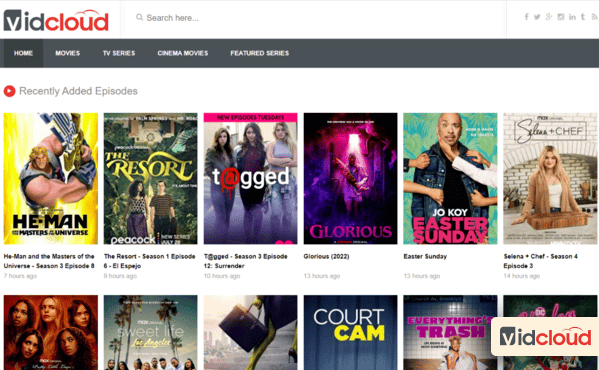Screen dimensions: 599x370
Task: Click 13 hours ago under Glorious
Action: tap(322, 276)
